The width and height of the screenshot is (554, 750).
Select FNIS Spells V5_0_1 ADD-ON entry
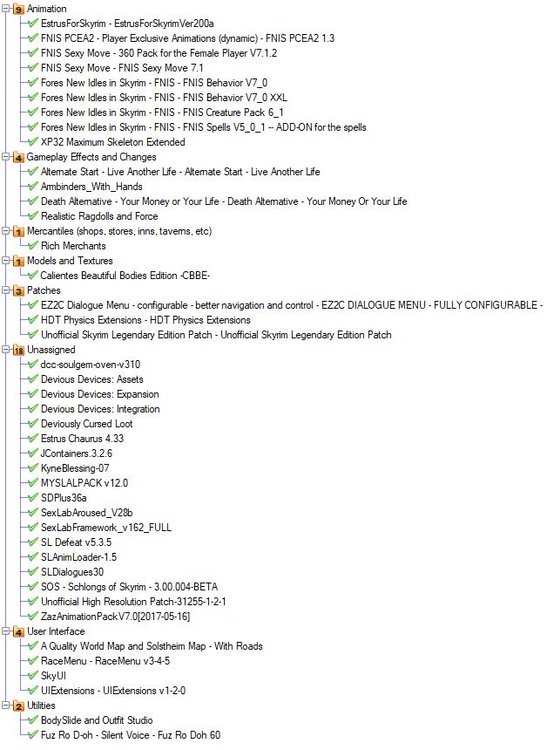(203, 127)
